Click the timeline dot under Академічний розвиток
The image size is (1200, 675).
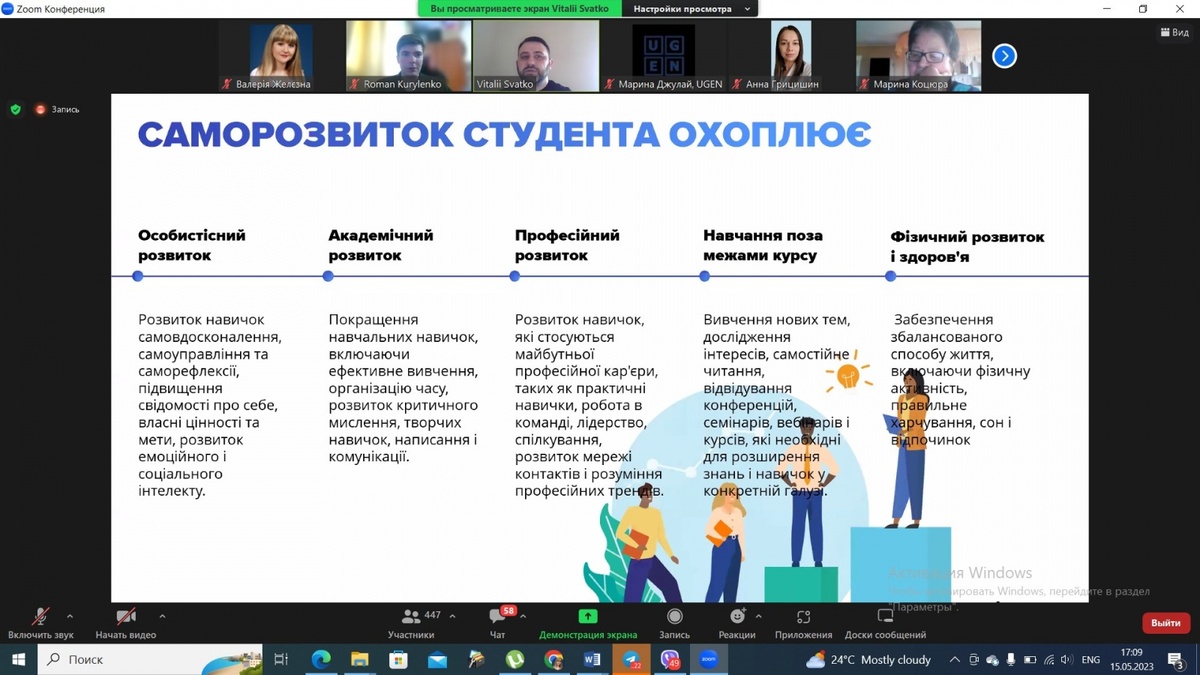tap(328, 277)
